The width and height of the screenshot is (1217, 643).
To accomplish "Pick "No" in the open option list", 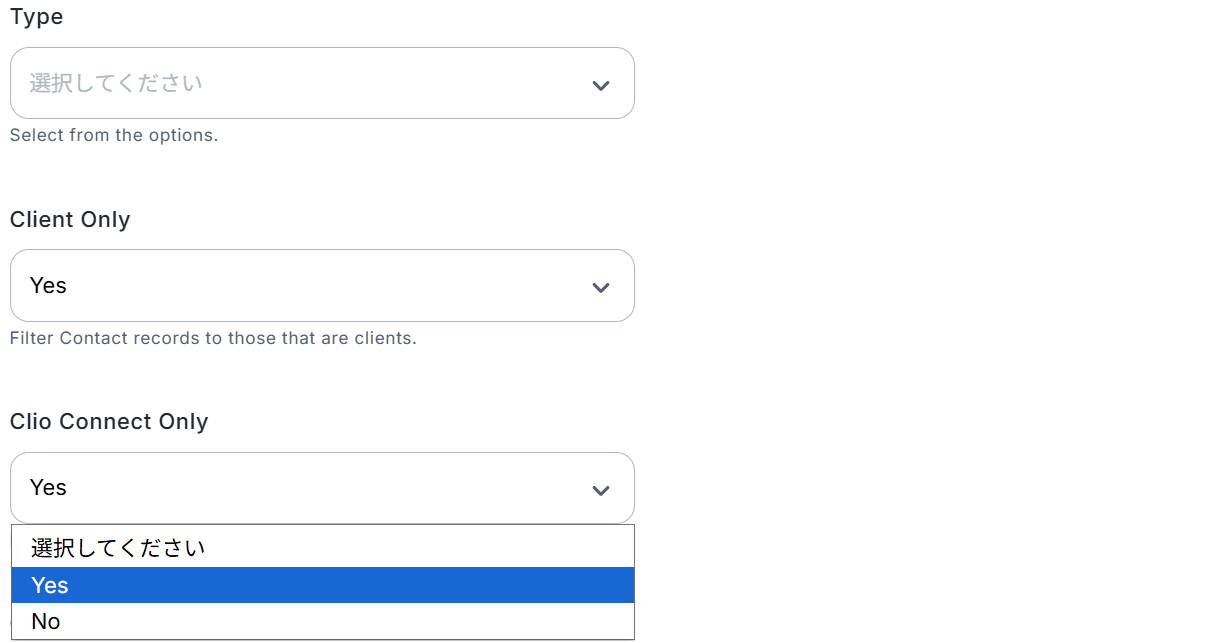I will pos(46,621).
